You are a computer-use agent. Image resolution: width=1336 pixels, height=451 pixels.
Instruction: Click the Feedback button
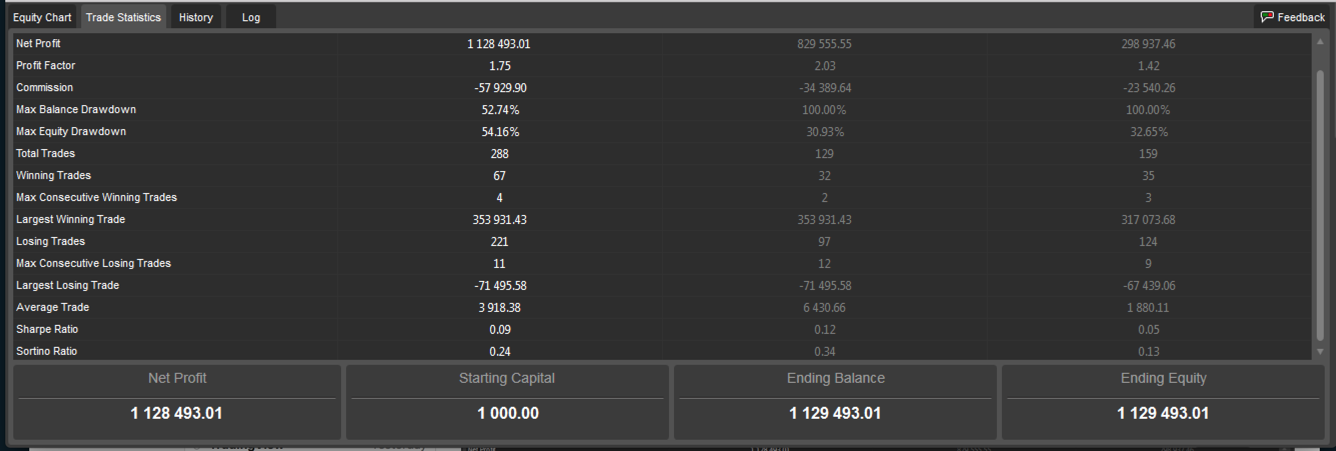tap(1292, 17)
